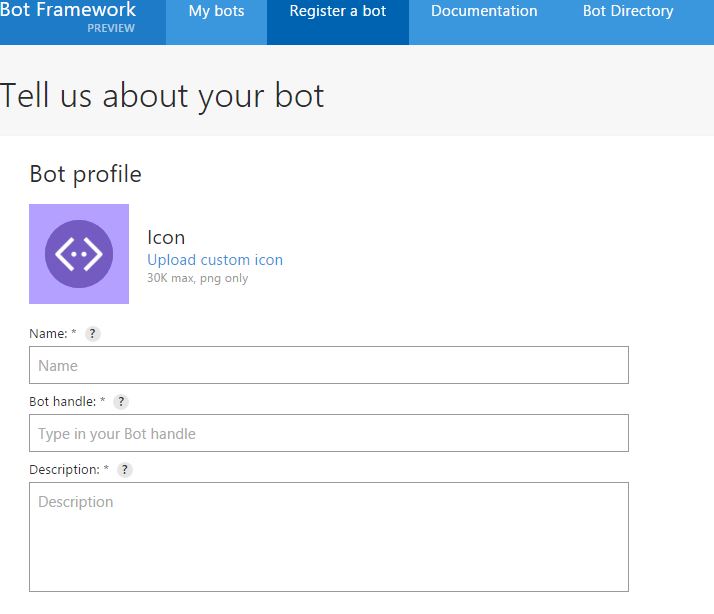Viewport: 714px width, 614px height.
Task: Click the 'Icon' label text
Action: pos(166,237)
